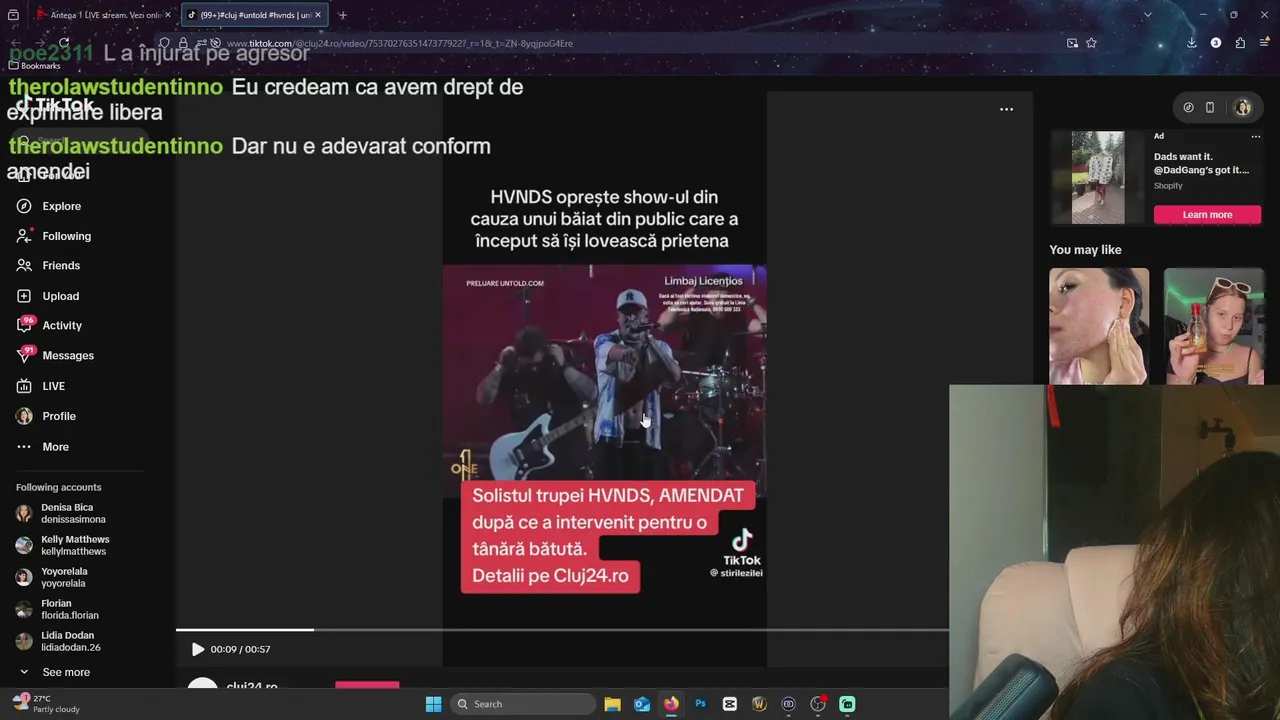
Task: Open the first You may like video
Action: [1099, 326]
